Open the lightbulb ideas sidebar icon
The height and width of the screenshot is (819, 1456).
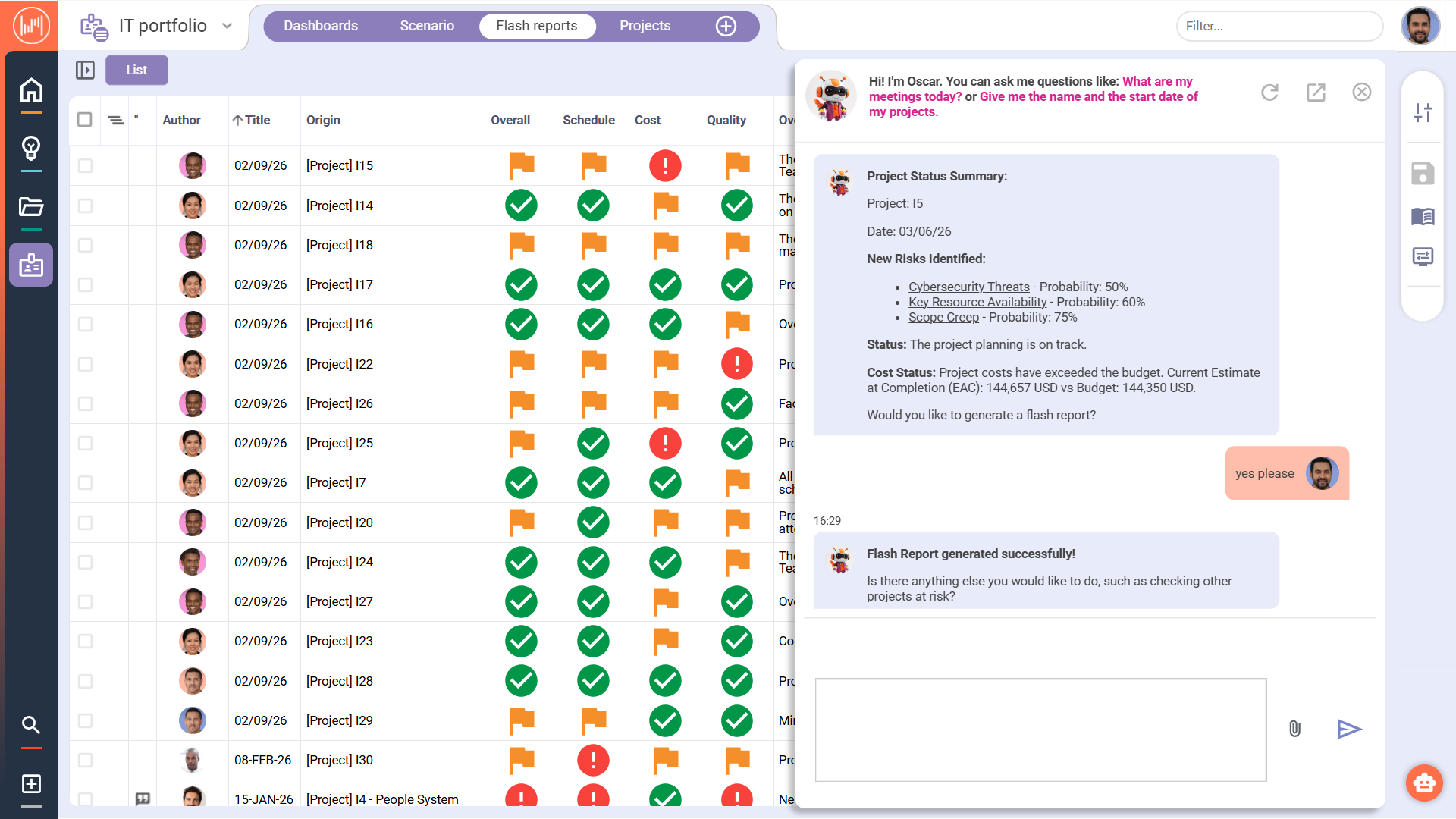tap(31, 148)
